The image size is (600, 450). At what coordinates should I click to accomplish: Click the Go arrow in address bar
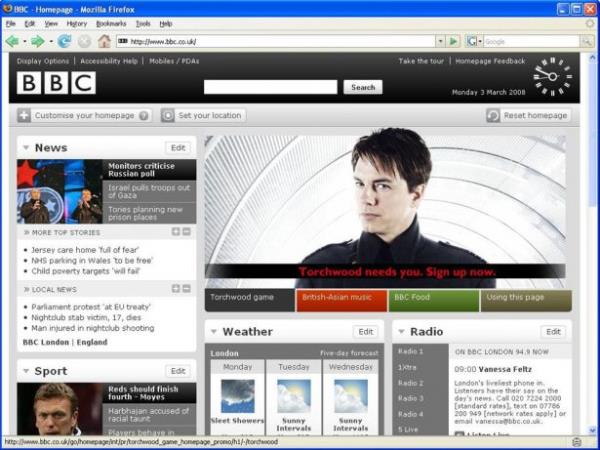pos(454,41)
